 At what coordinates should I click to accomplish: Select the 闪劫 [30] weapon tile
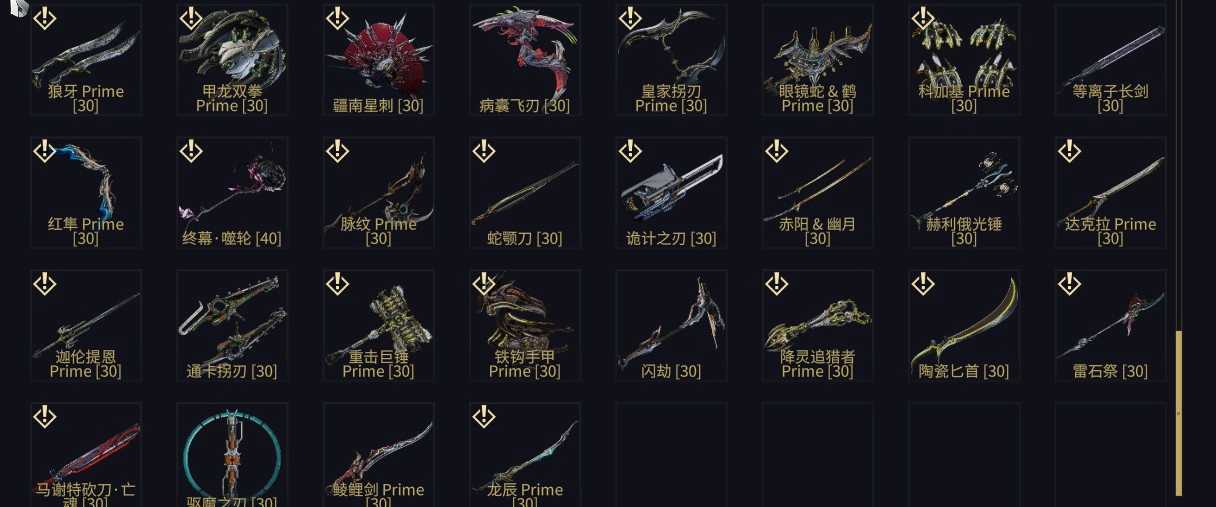tap(671, 325)
